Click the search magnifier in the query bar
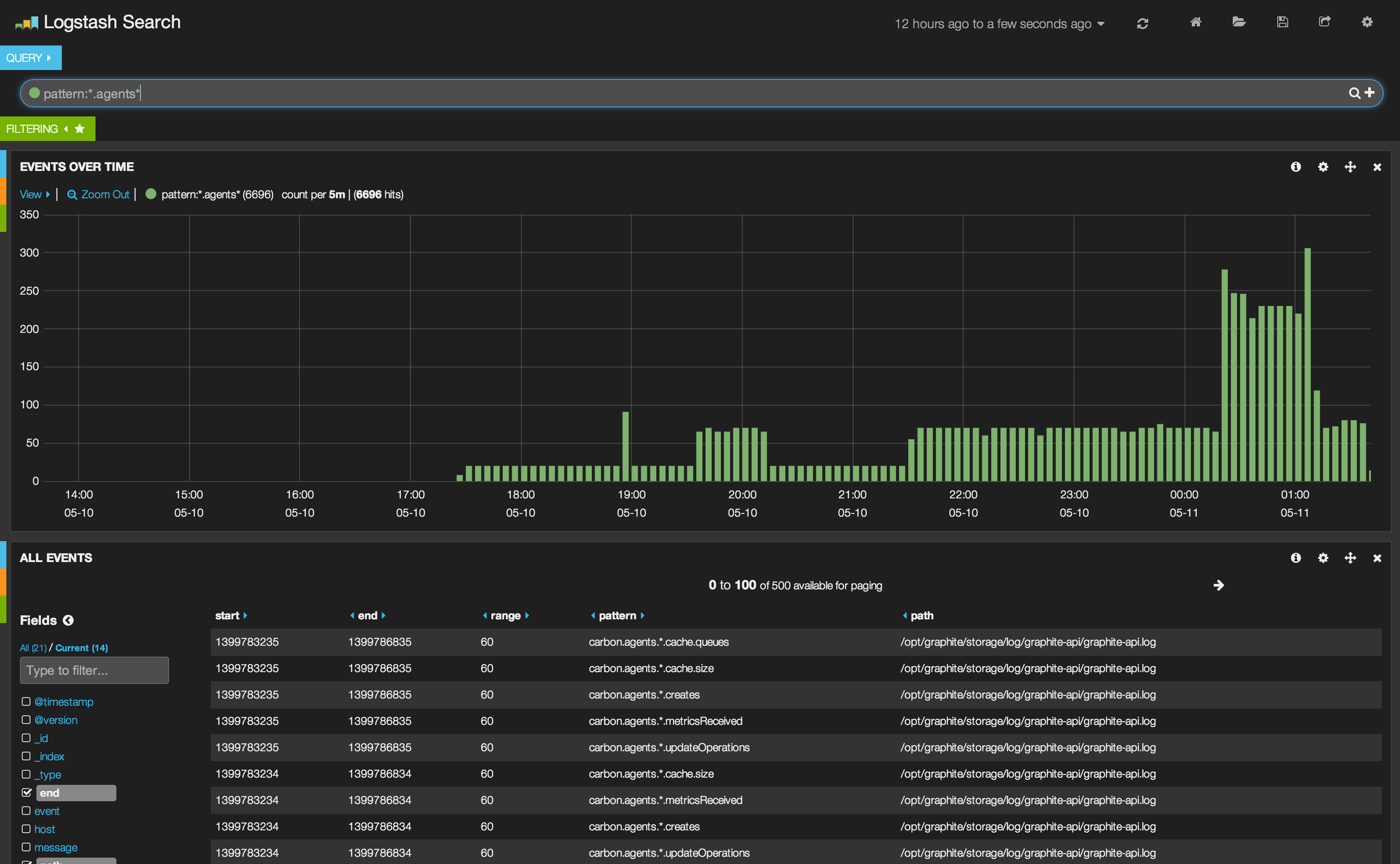1400x864 pixels. pos(1354,93)
